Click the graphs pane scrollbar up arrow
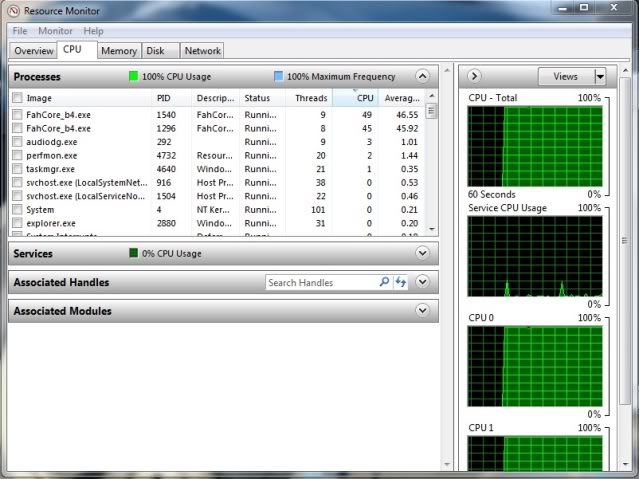 pos(626,71)
